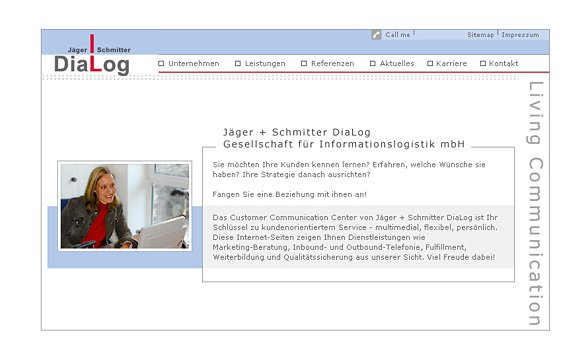Open the Leistungen menu item

(265, 63)
